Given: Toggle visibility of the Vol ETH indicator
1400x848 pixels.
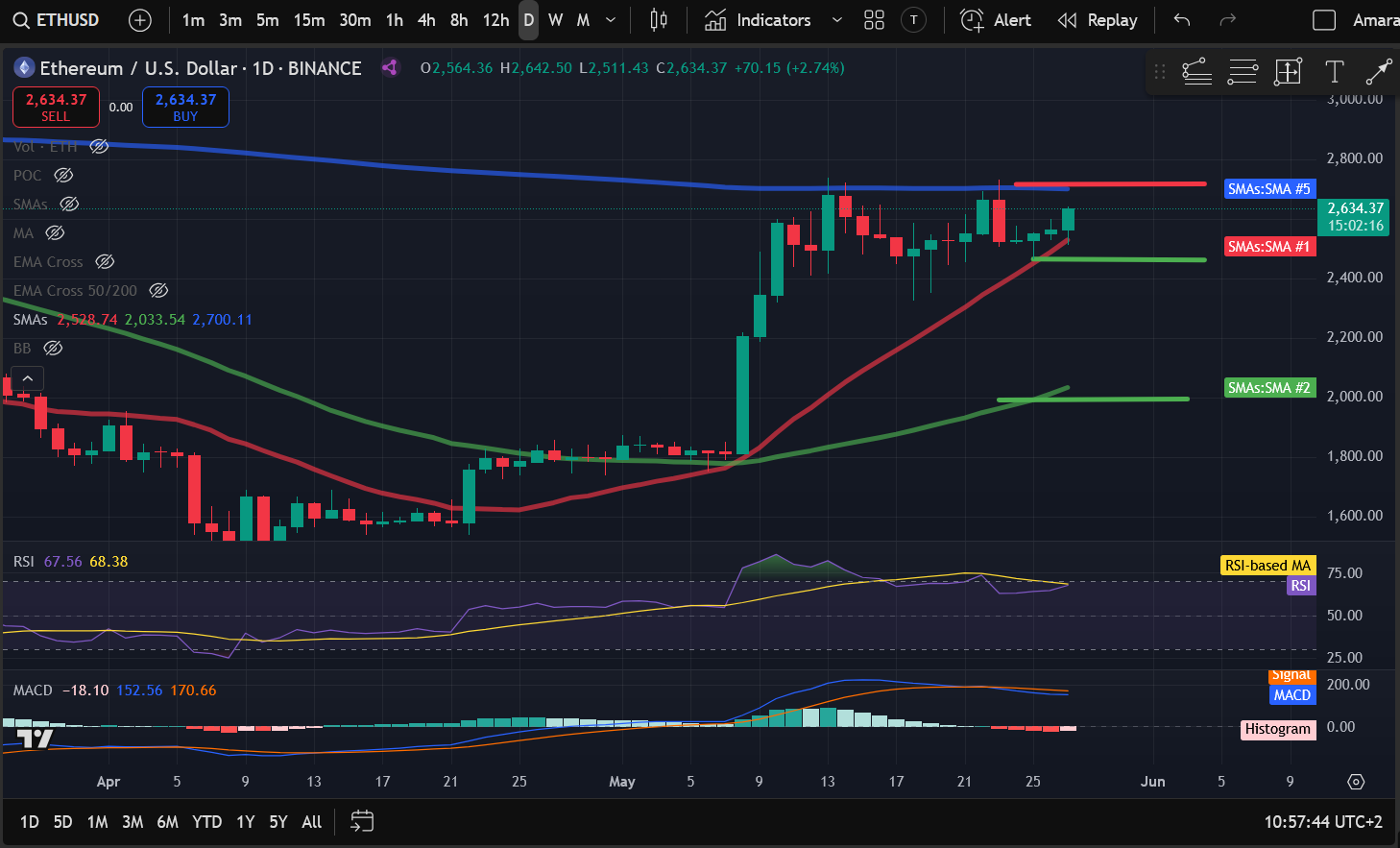Looking at the screenshot, I should pos(99,146).
